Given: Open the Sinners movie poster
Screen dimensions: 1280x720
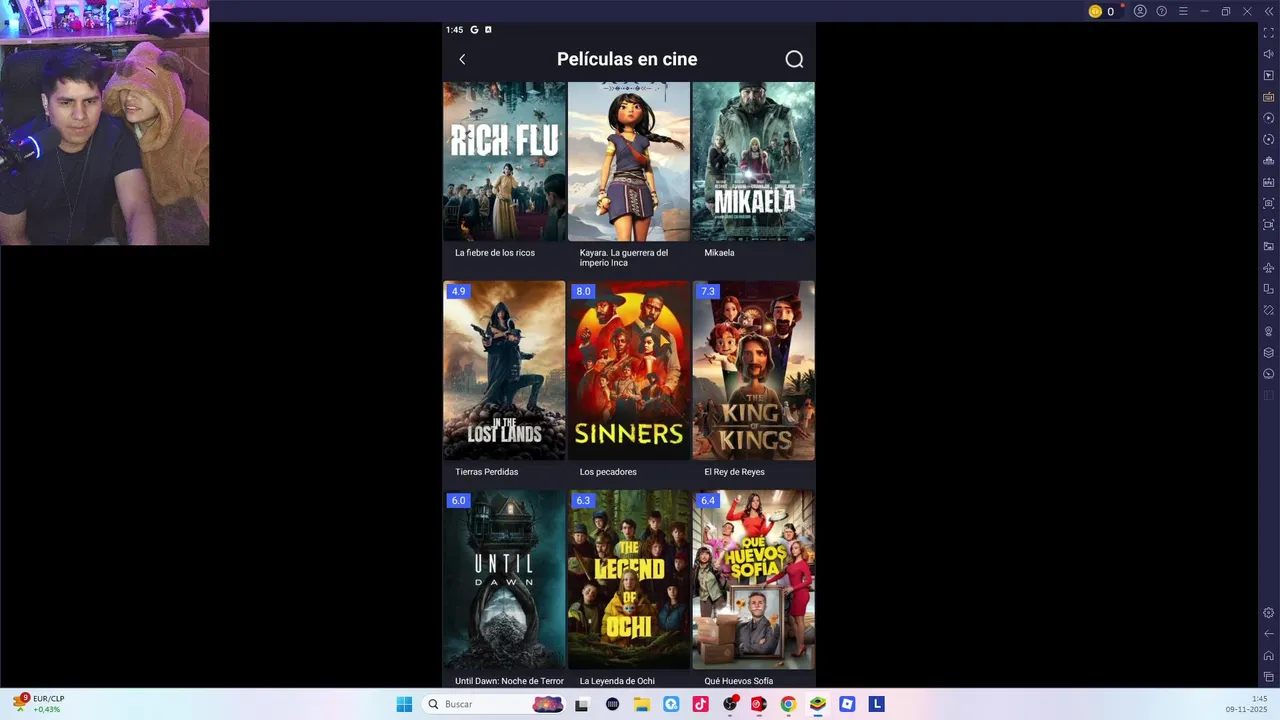Looking at the screenshot, I should (629, 370).
